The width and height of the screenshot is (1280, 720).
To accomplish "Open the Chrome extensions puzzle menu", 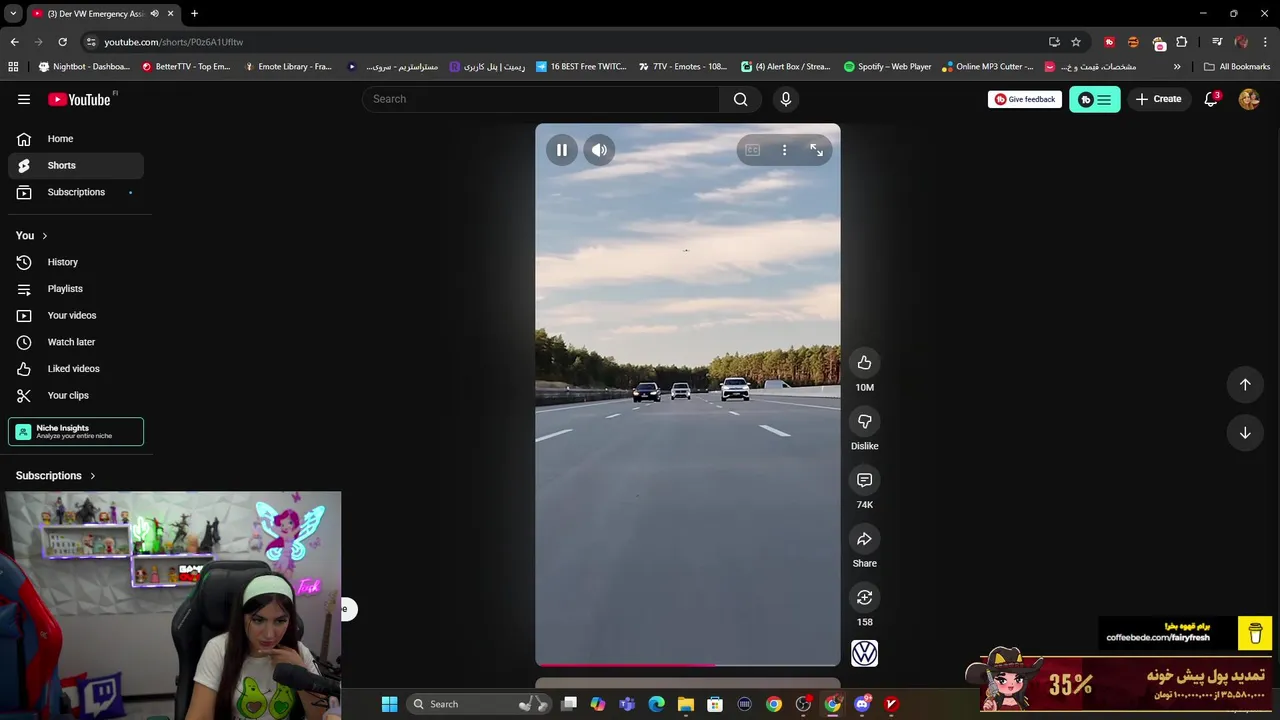I will [x=1182, y=42].
